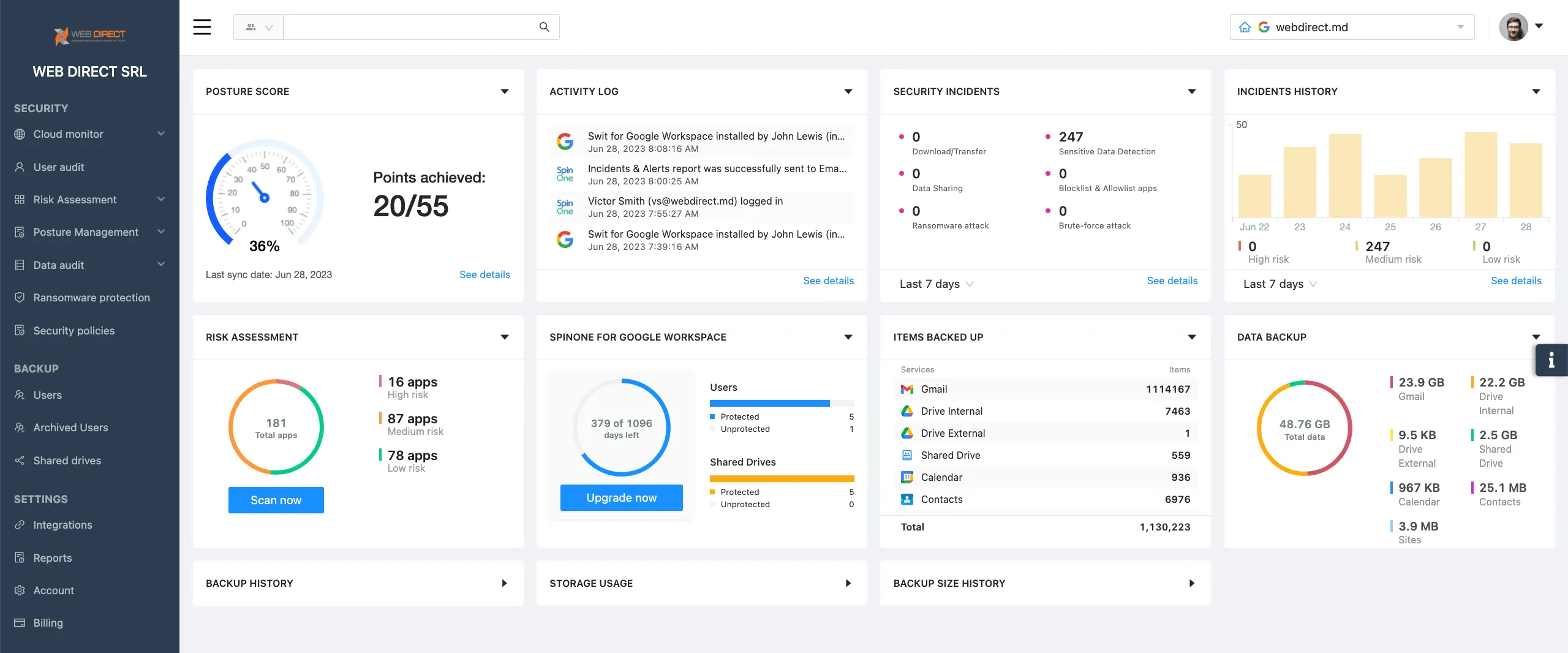Expand the Storage Usage panel

point(848,583)
